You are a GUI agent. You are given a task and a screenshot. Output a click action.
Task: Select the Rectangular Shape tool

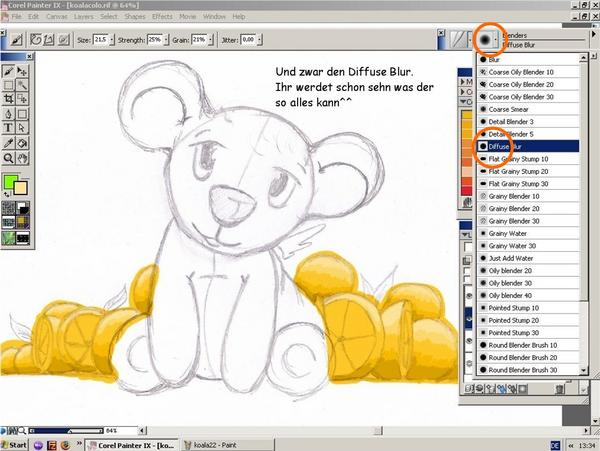pyautogui.click(x=22, y=114)
